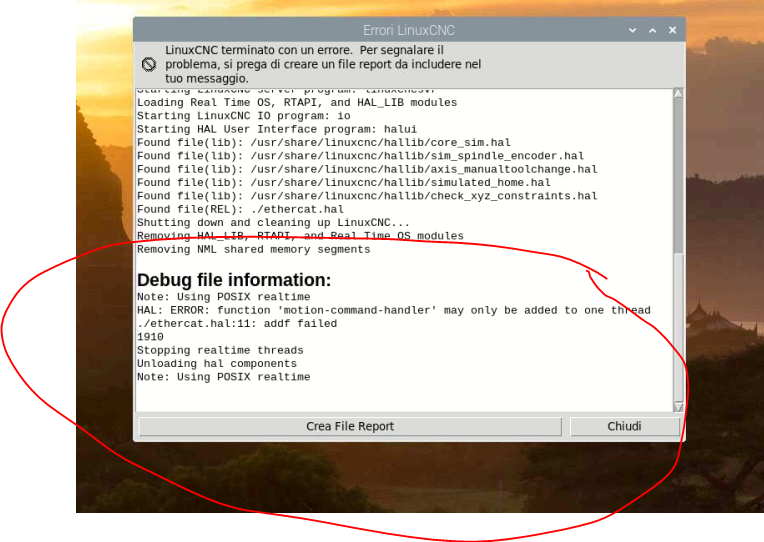Click the 'Starting HAL User Interface program: halui' line
The height and width of the screenshot is (542, 764).
[x=277, y=129]
